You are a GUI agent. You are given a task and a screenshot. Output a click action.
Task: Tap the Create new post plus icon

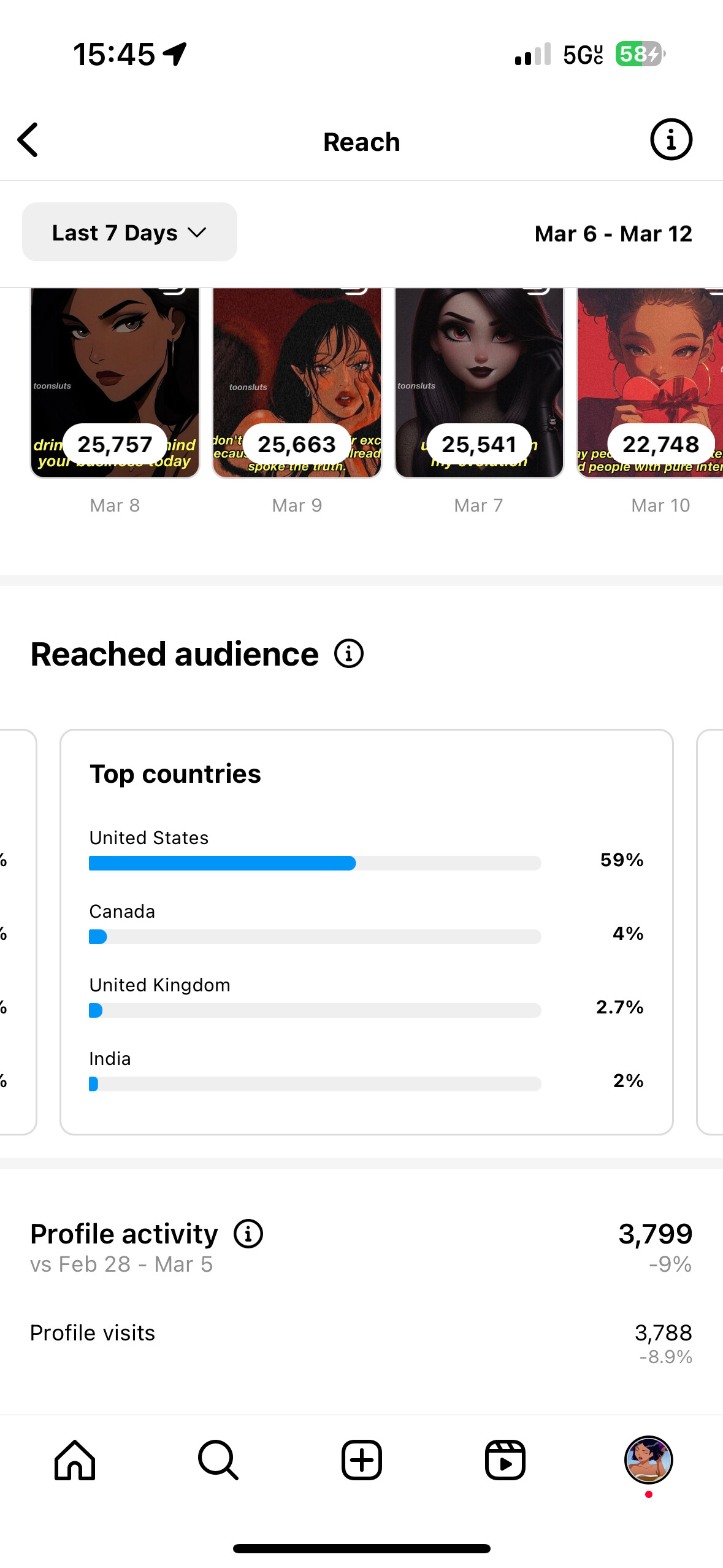(362, 1460)
